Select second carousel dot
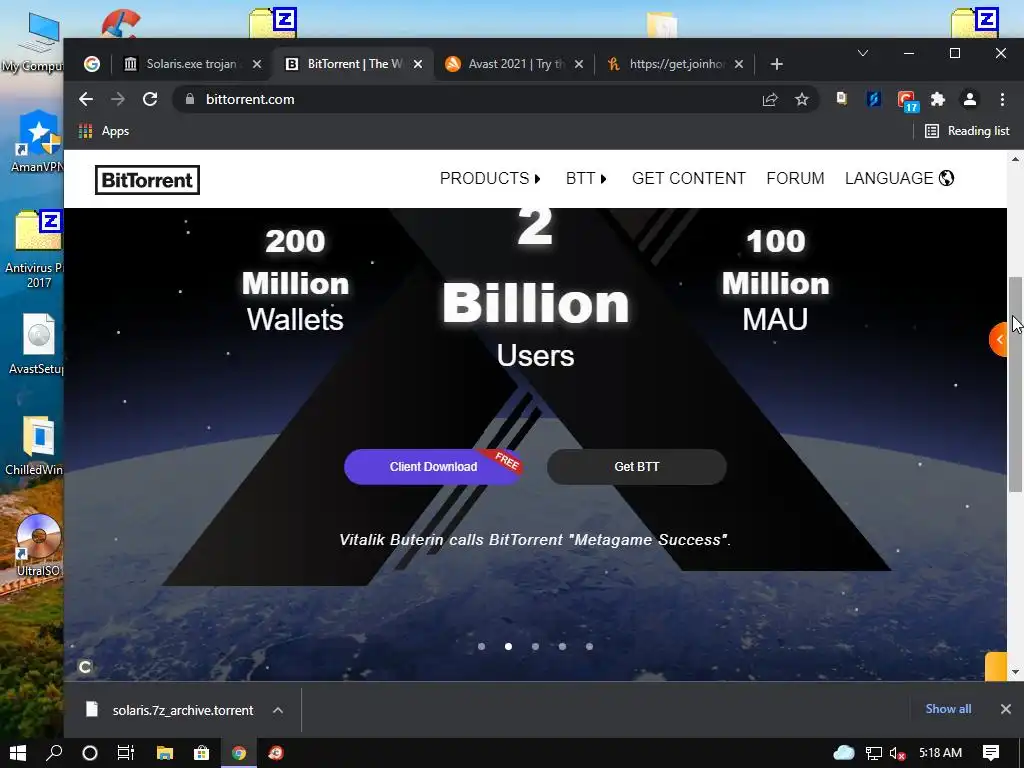1024x768 pixels. (508, 647)
